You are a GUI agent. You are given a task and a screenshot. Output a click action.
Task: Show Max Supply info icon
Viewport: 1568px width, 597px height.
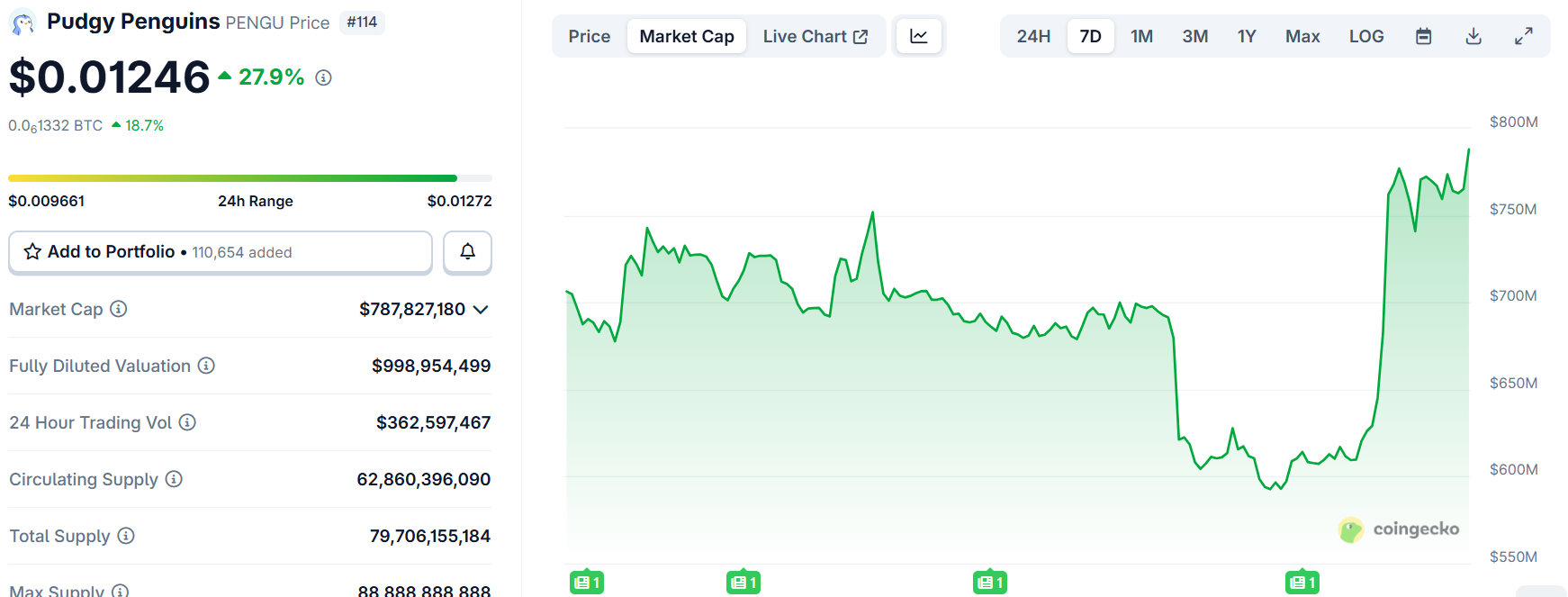(x=121, y=591)
